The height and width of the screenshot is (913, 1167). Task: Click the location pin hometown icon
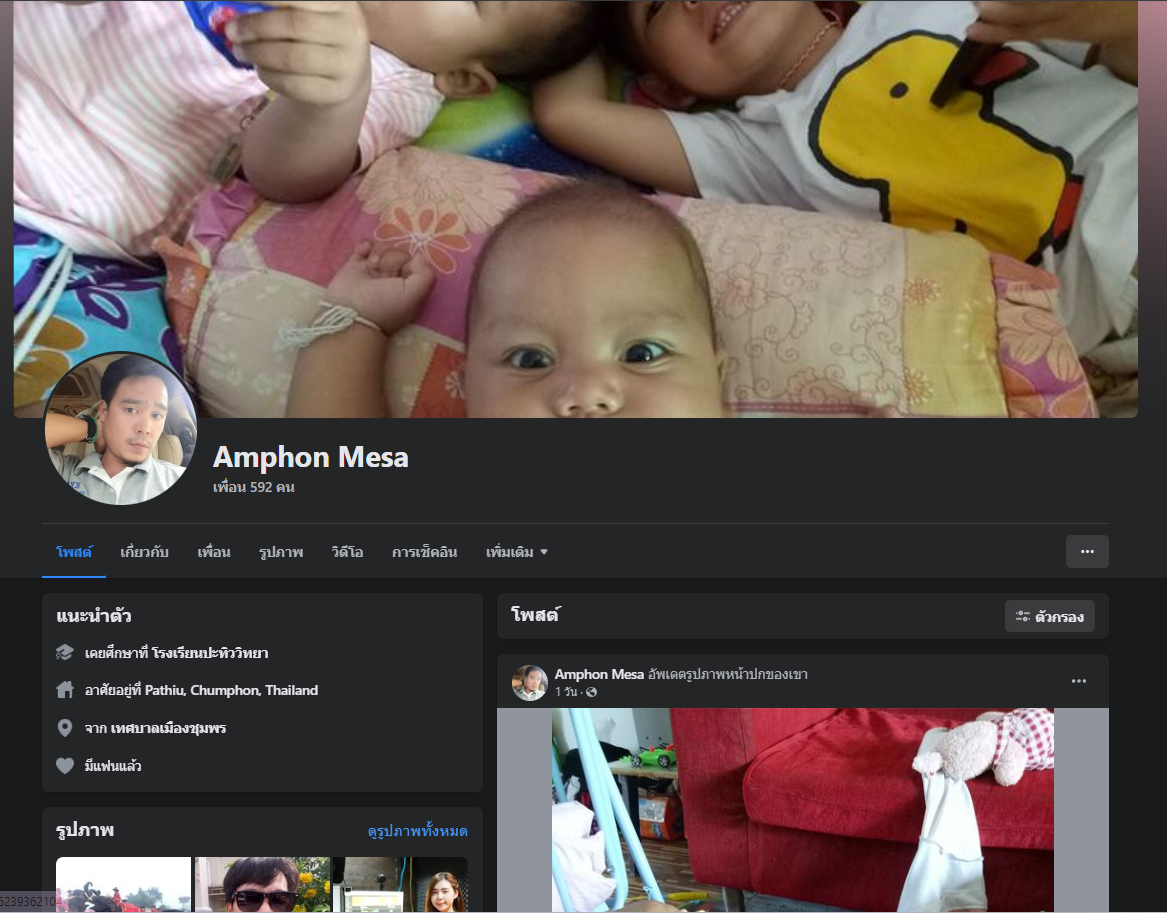(x=65, y=728)
